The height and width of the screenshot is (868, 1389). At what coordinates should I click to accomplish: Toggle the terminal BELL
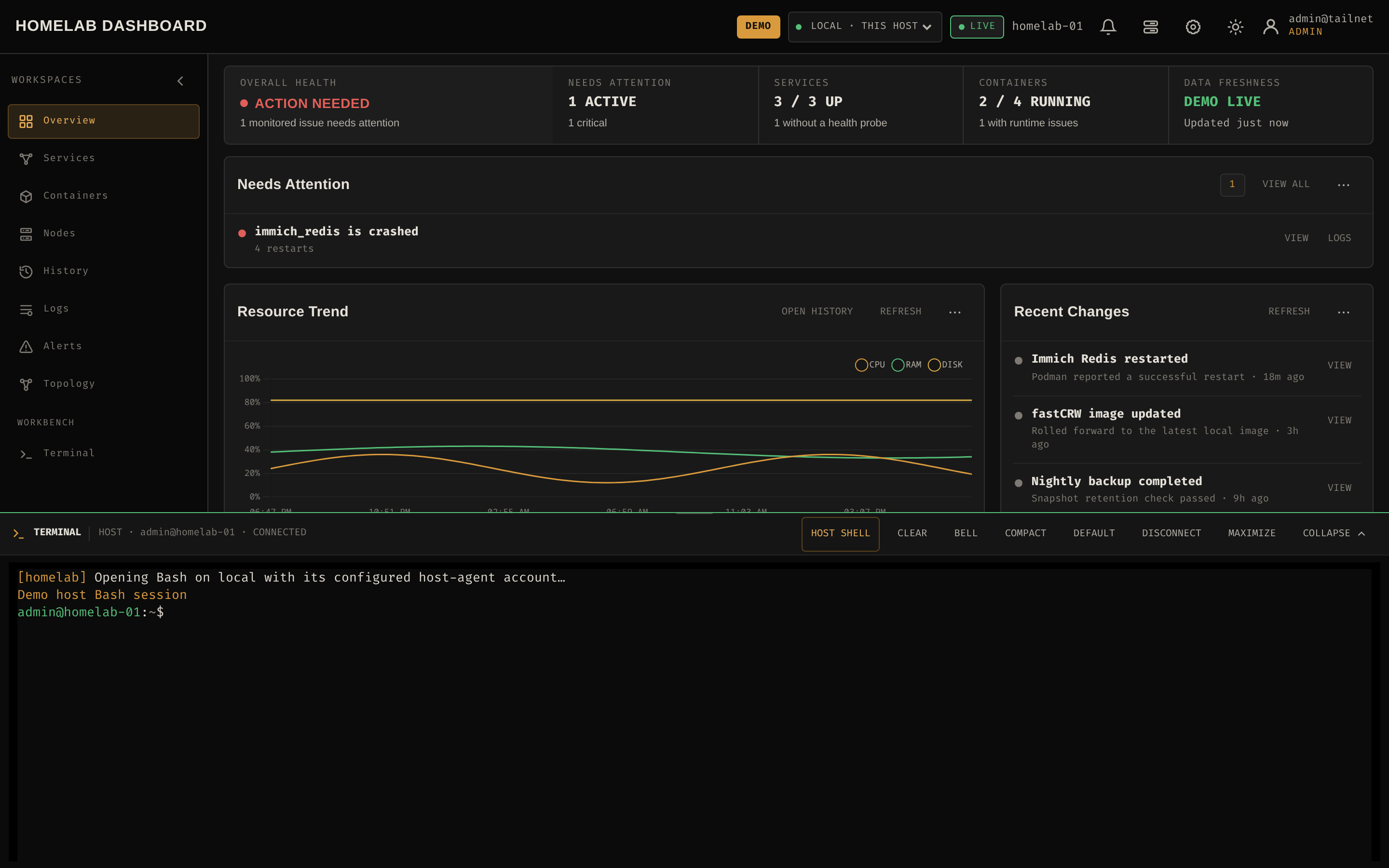[966, 534]
